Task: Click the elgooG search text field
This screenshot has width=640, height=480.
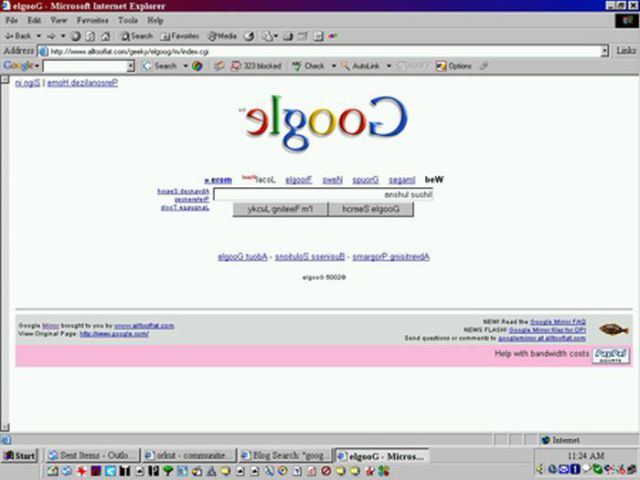Action: 323,195
